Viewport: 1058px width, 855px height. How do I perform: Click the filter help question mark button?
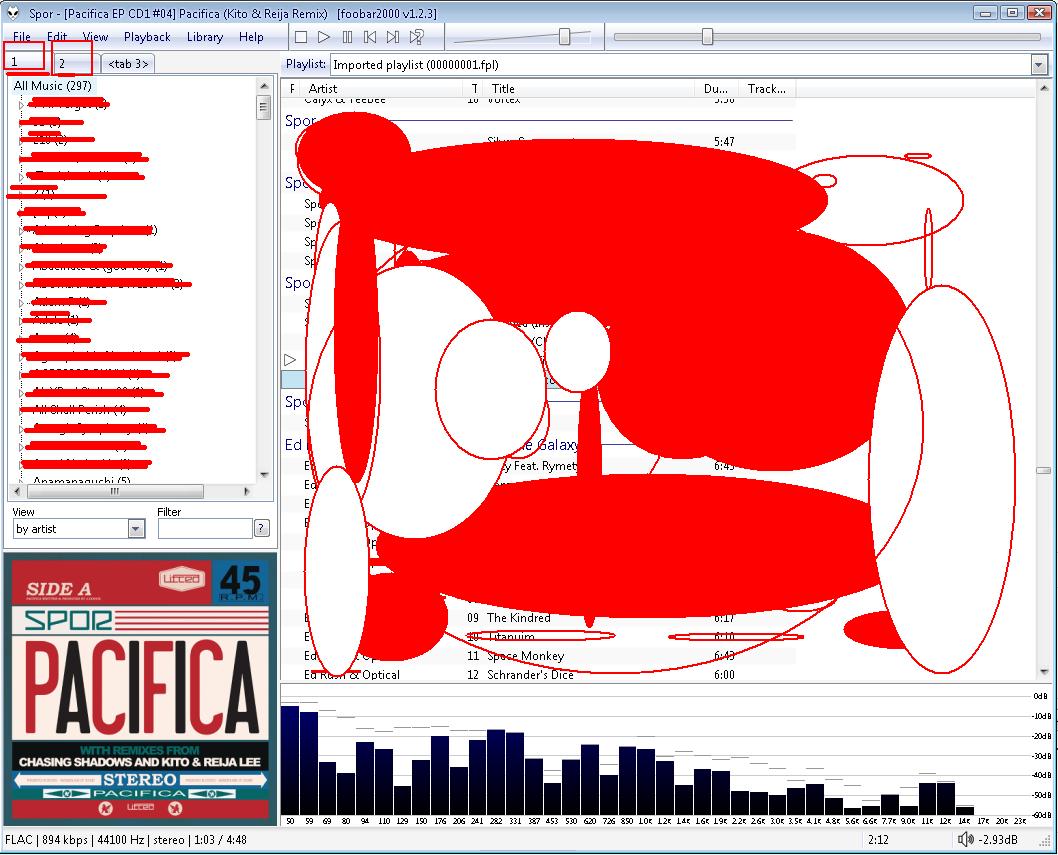point(262,528)
